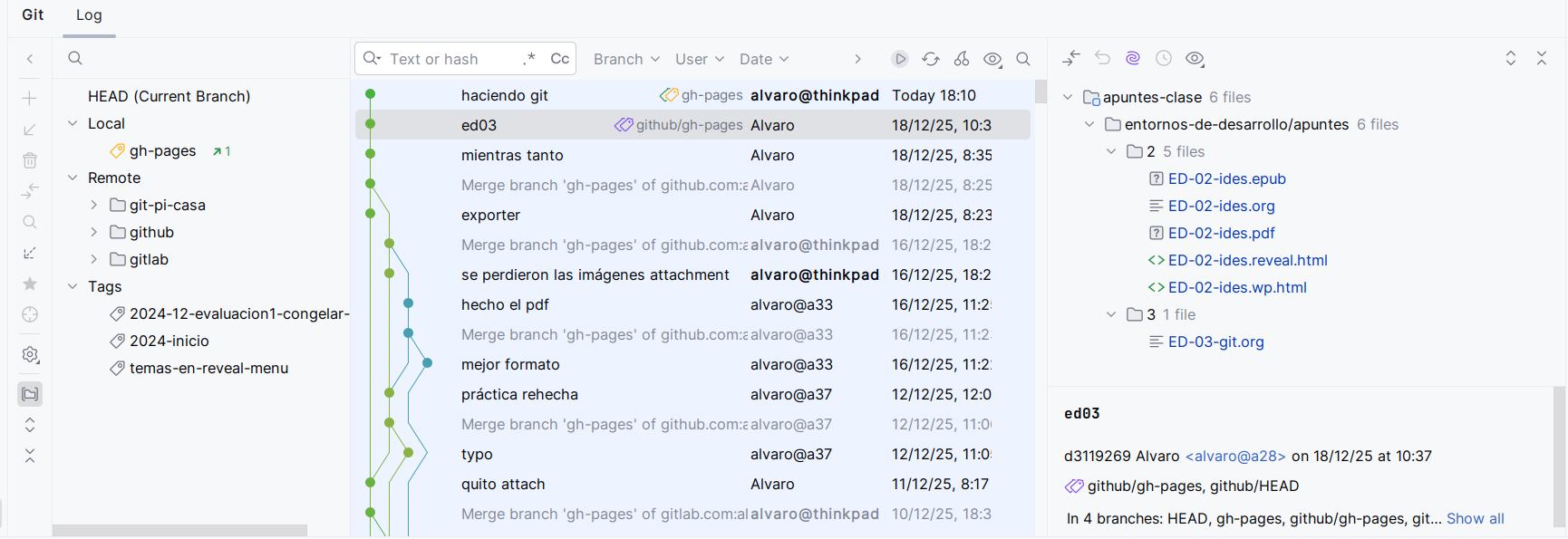Collapse the Tags group

click(x=73, y=286)
